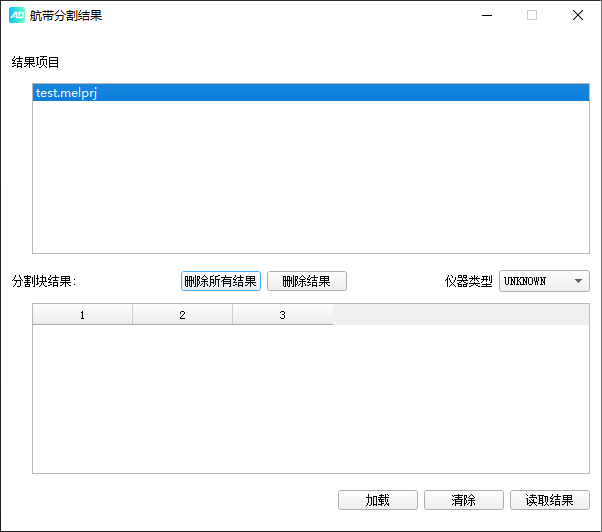Image resolution: width=602 pixels, height=532 pixels.
Task: Select test.melprj in the results list
Action: [x=311, y=93]
